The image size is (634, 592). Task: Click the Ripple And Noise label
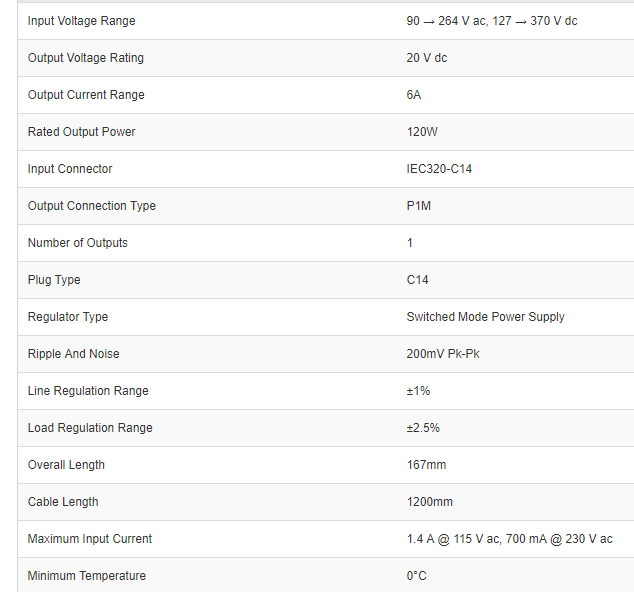[74, 354]
